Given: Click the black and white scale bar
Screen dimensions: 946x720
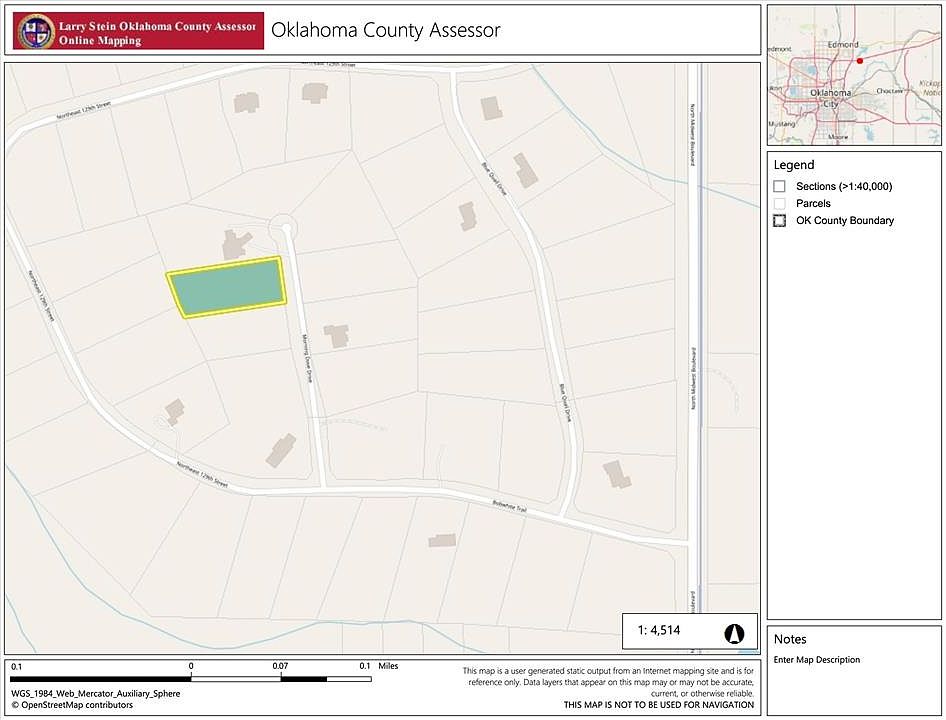Looking at the screenshot, I should (191, 679).
